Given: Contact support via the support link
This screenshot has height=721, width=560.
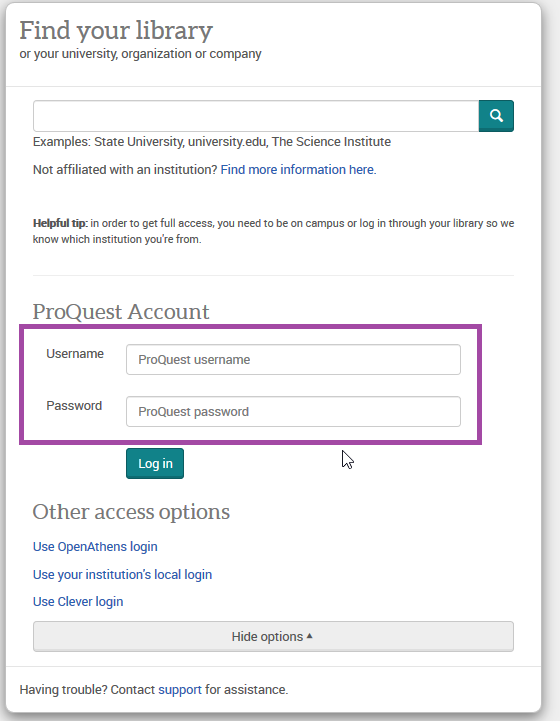Looking at the screenshot, I should pos(180,690).
